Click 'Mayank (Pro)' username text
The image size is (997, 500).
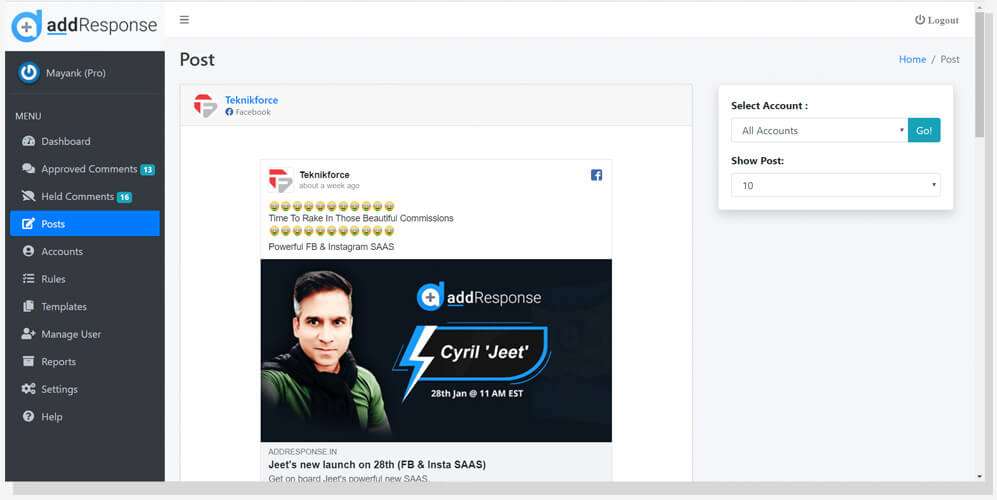76,73
